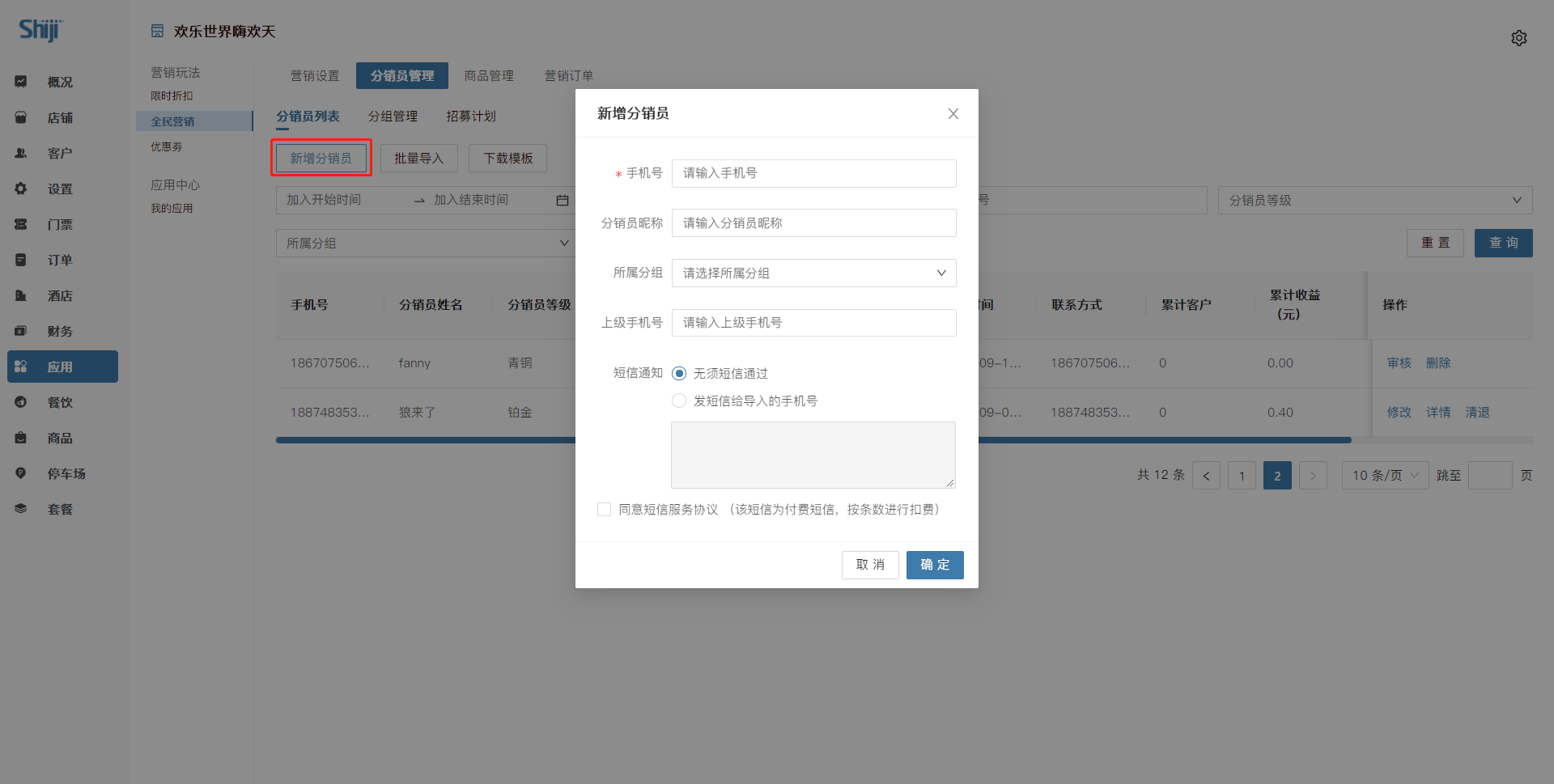Click the SMS phone numbers textarea
The image size is (1554, 784).
tap(813, 455)
